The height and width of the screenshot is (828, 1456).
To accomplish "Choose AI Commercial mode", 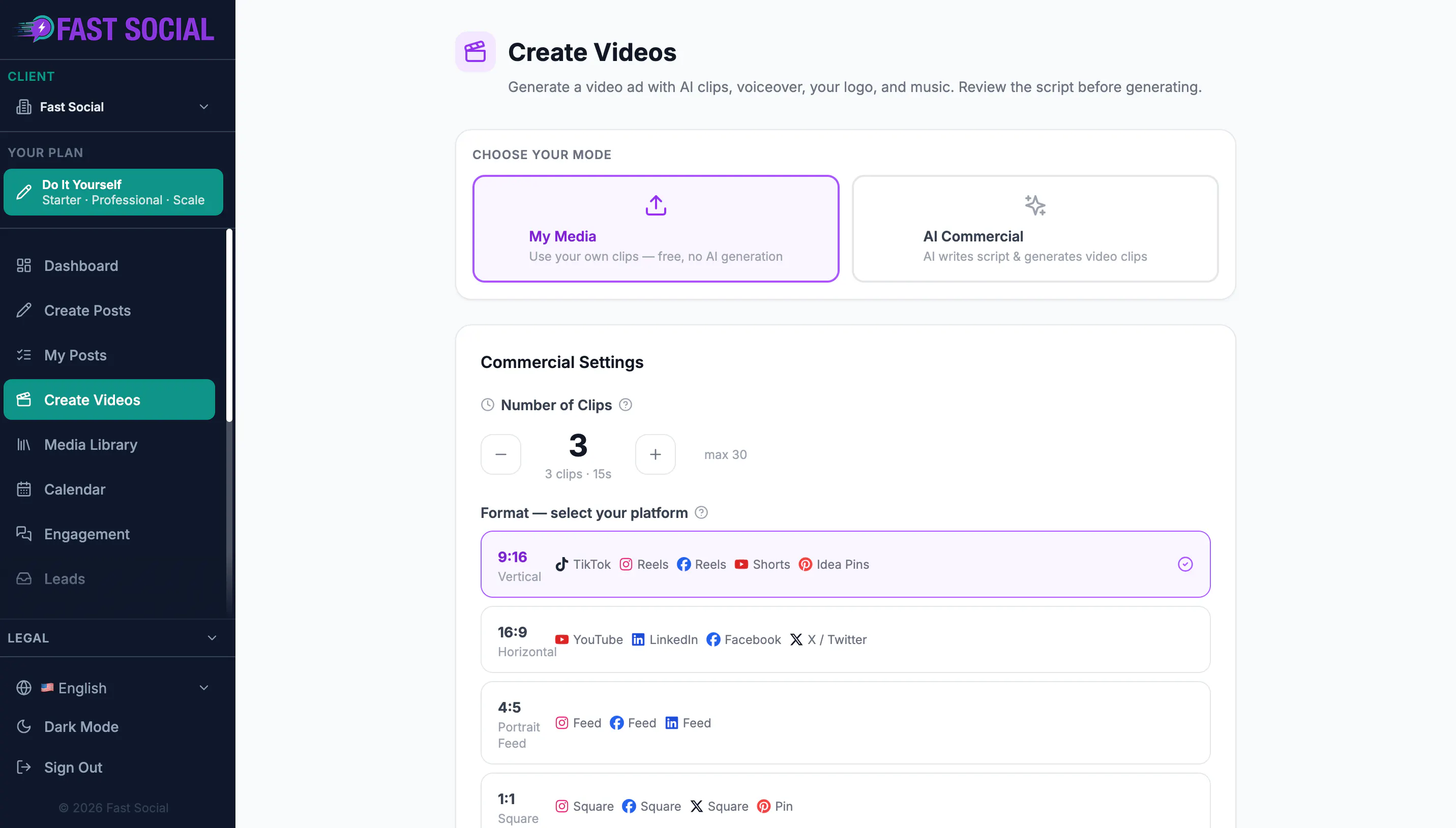I will click(x=1035, y=229).
